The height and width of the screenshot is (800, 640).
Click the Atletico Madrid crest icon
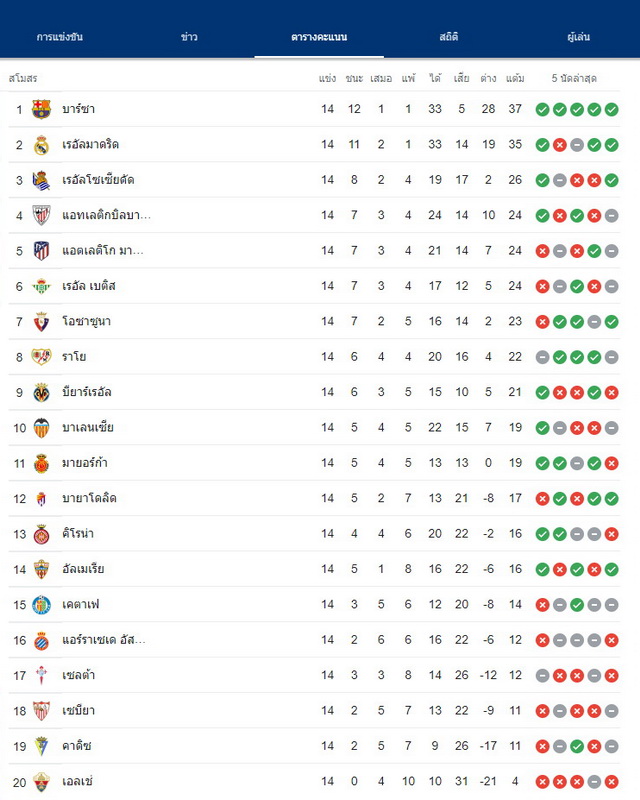[41, 251]
